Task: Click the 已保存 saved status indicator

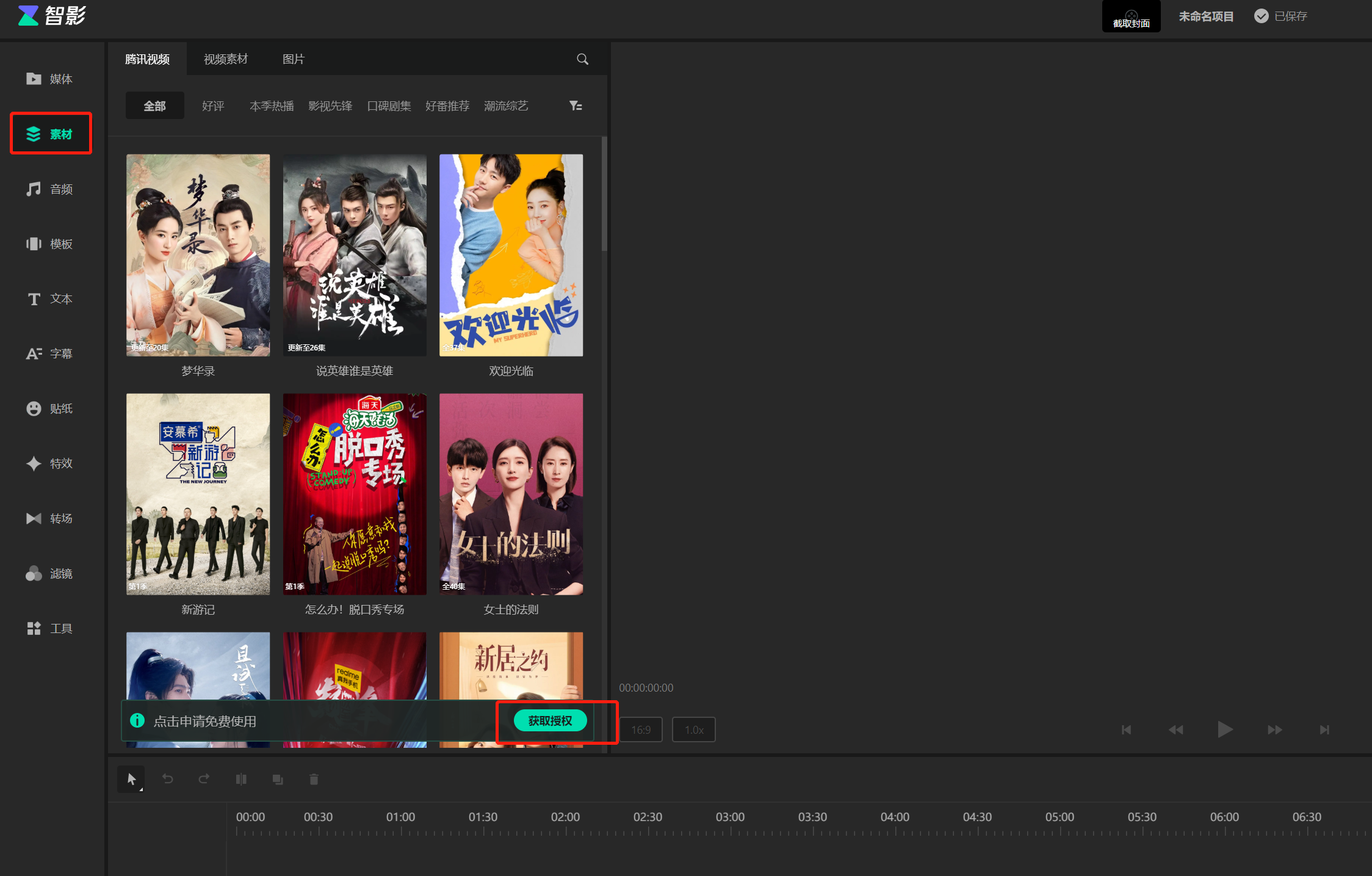Action: click(x=1280, y=16)
